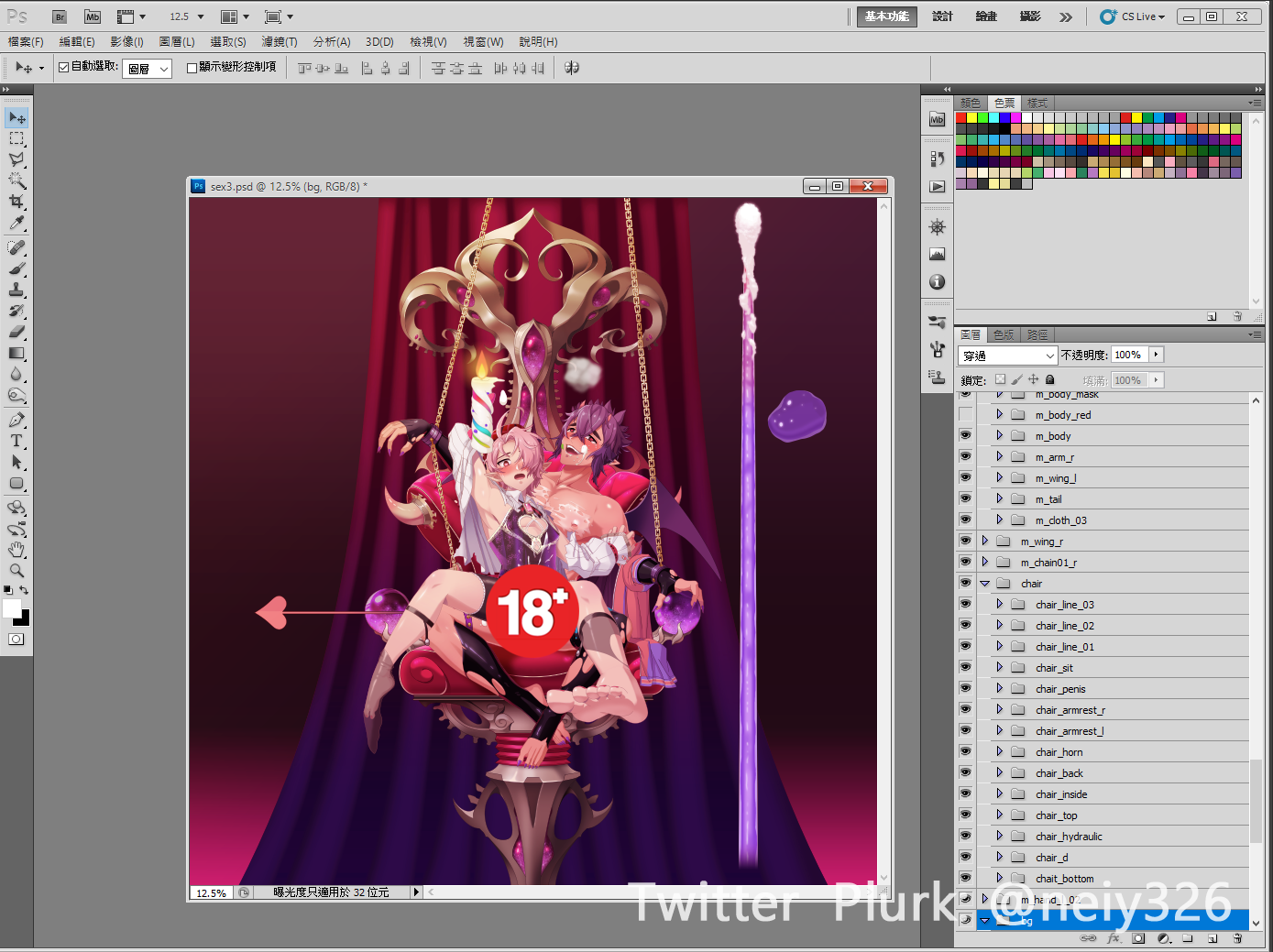This screenshot has height=952, width=1273.
Task: Click the 設計 workspace button
Action: click(x=942, y=16)
